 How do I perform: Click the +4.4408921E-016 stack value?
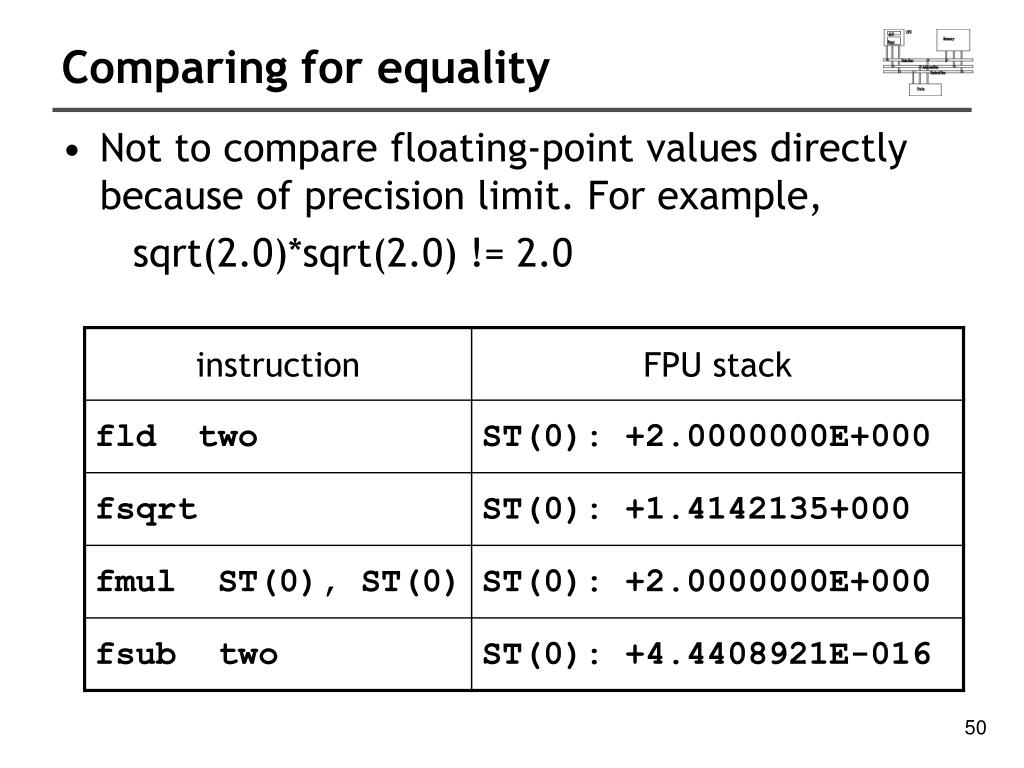[777, 654]
